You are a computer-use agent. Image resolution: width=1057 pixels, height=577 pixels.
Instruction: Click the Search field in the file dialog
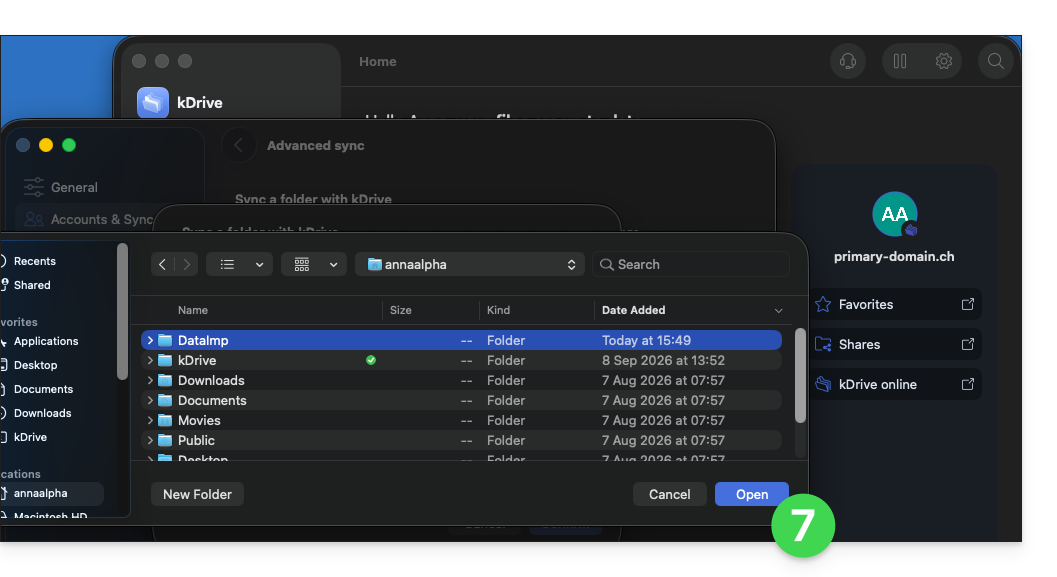tap(690, 264)
